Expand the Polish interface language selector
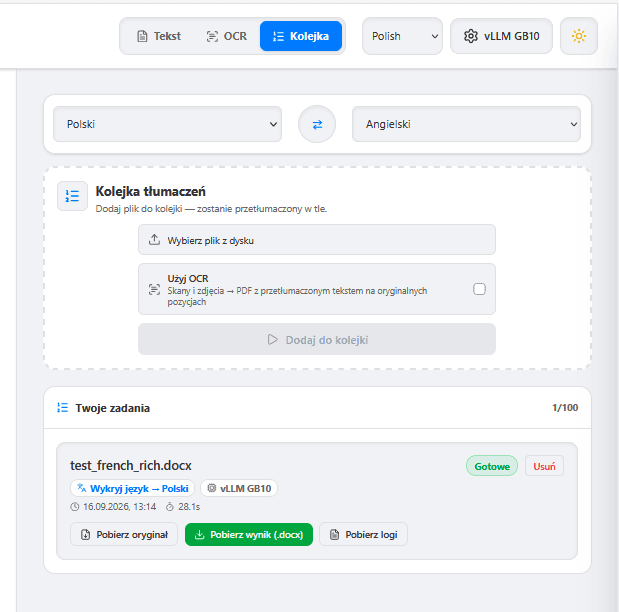The width and height of the screenshot is (619, 612). click(x=402, y=36)
